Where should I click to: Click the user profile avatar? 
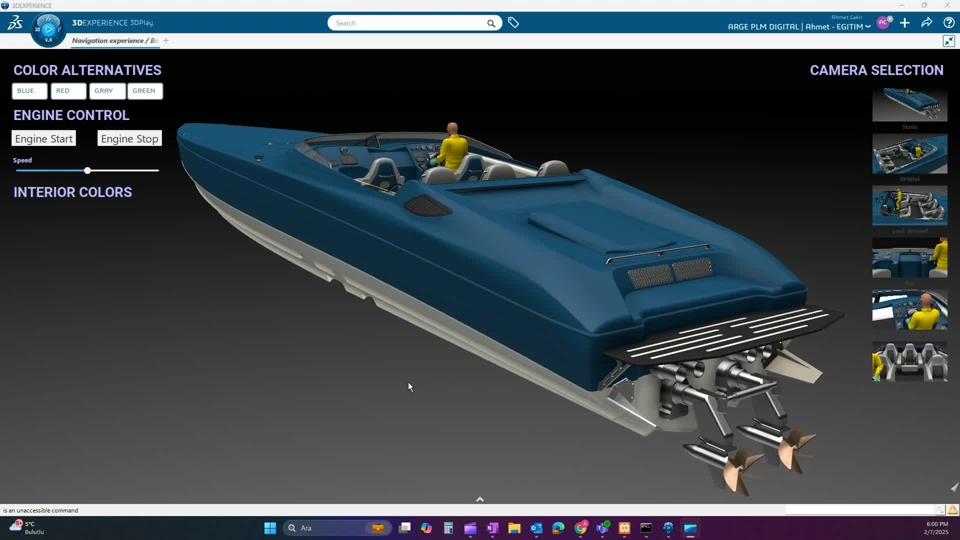[883, 23]
